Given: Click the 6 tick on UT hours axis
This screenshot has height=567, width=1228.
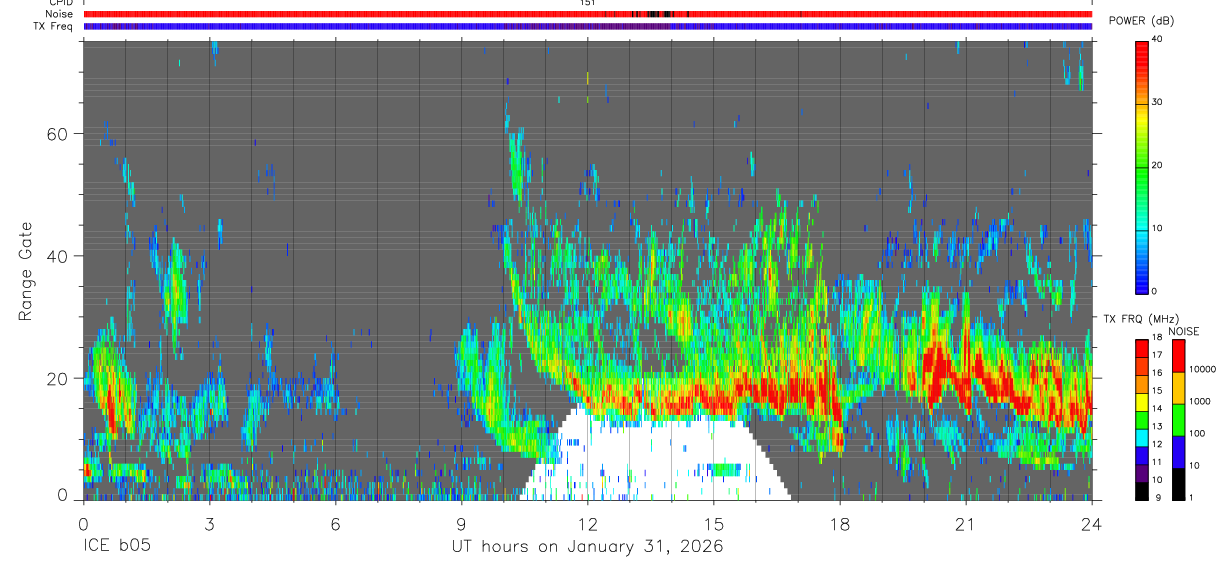Looking at the screenshot, I should 335,523.
